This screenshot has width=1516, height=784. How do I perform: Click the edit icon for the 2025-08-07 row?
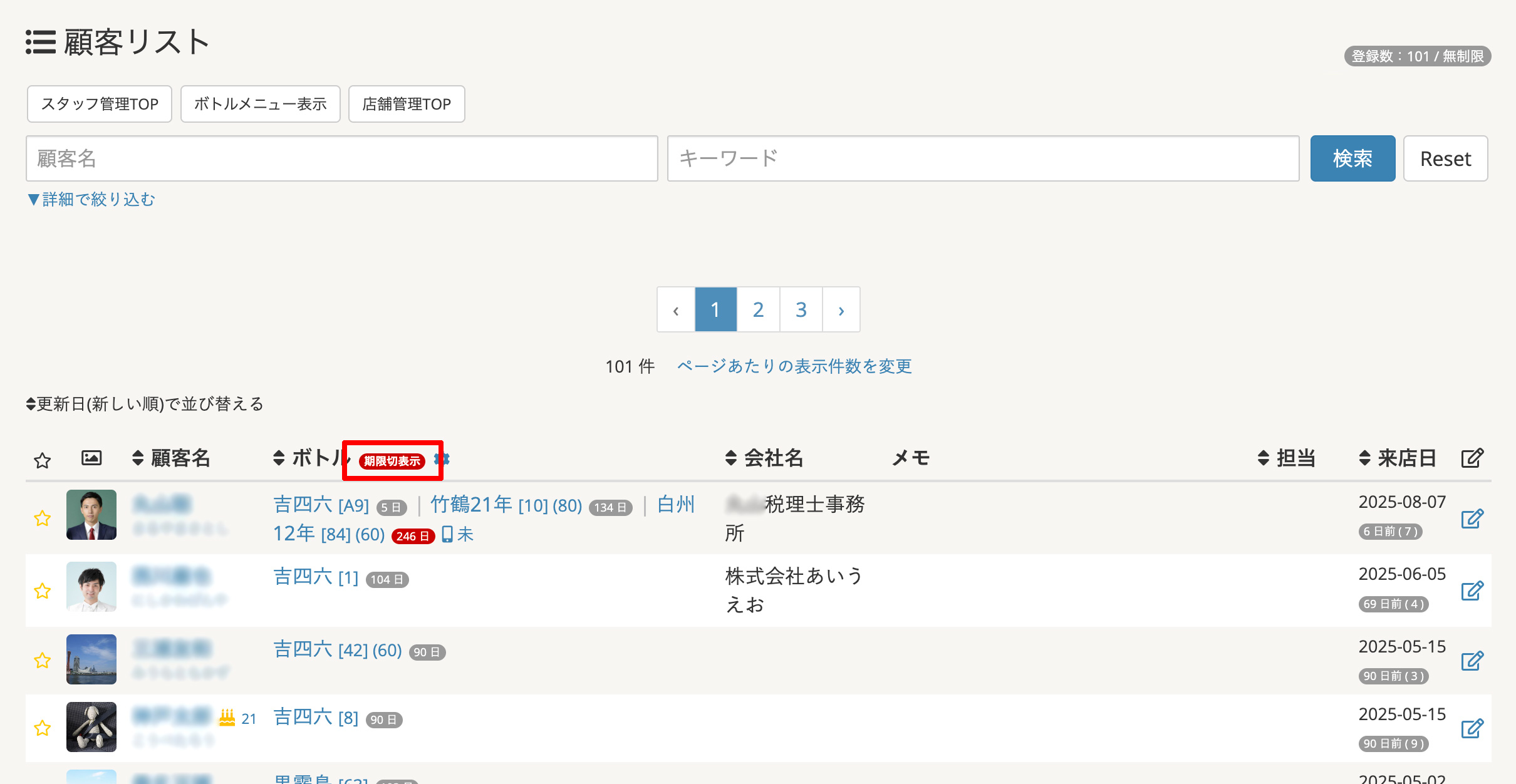tap(1472, 518)
